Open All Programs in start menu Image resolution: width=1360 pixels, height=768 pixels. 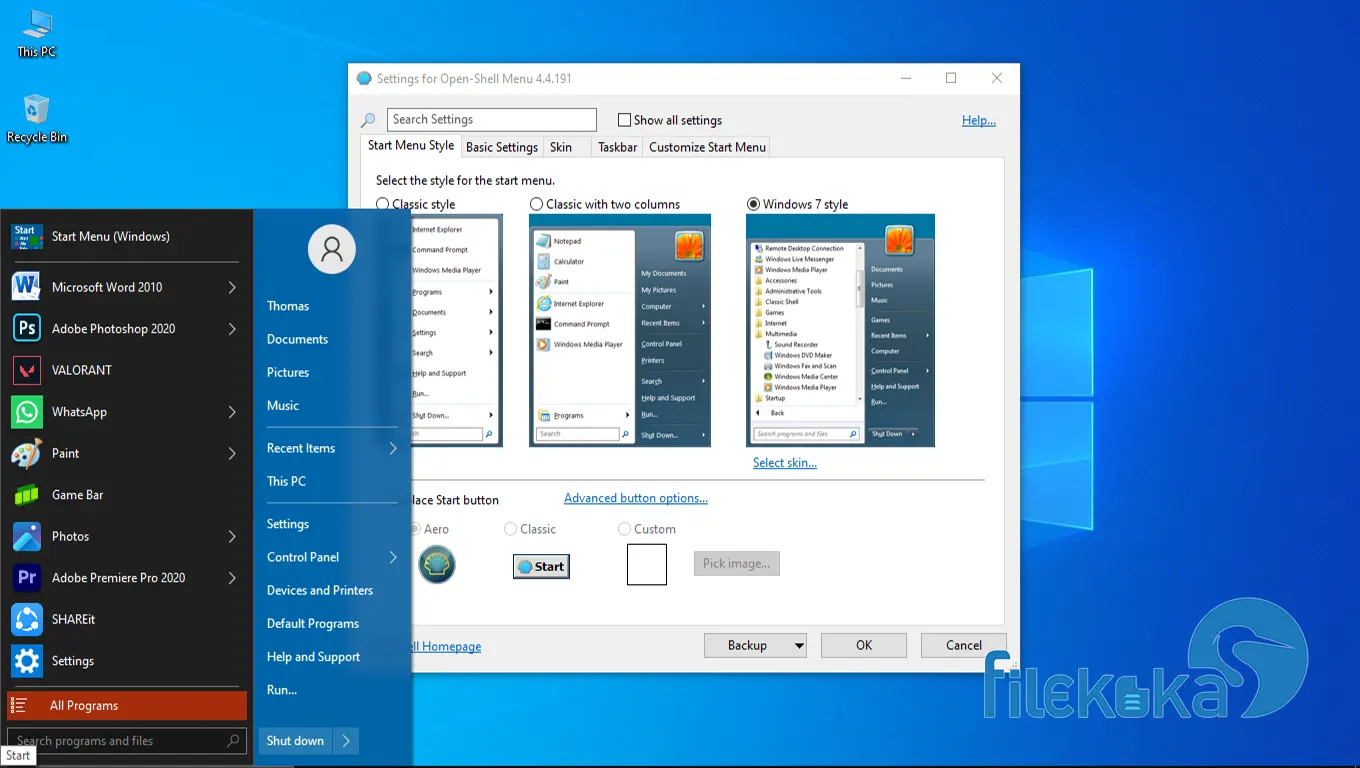click(127, 705)
